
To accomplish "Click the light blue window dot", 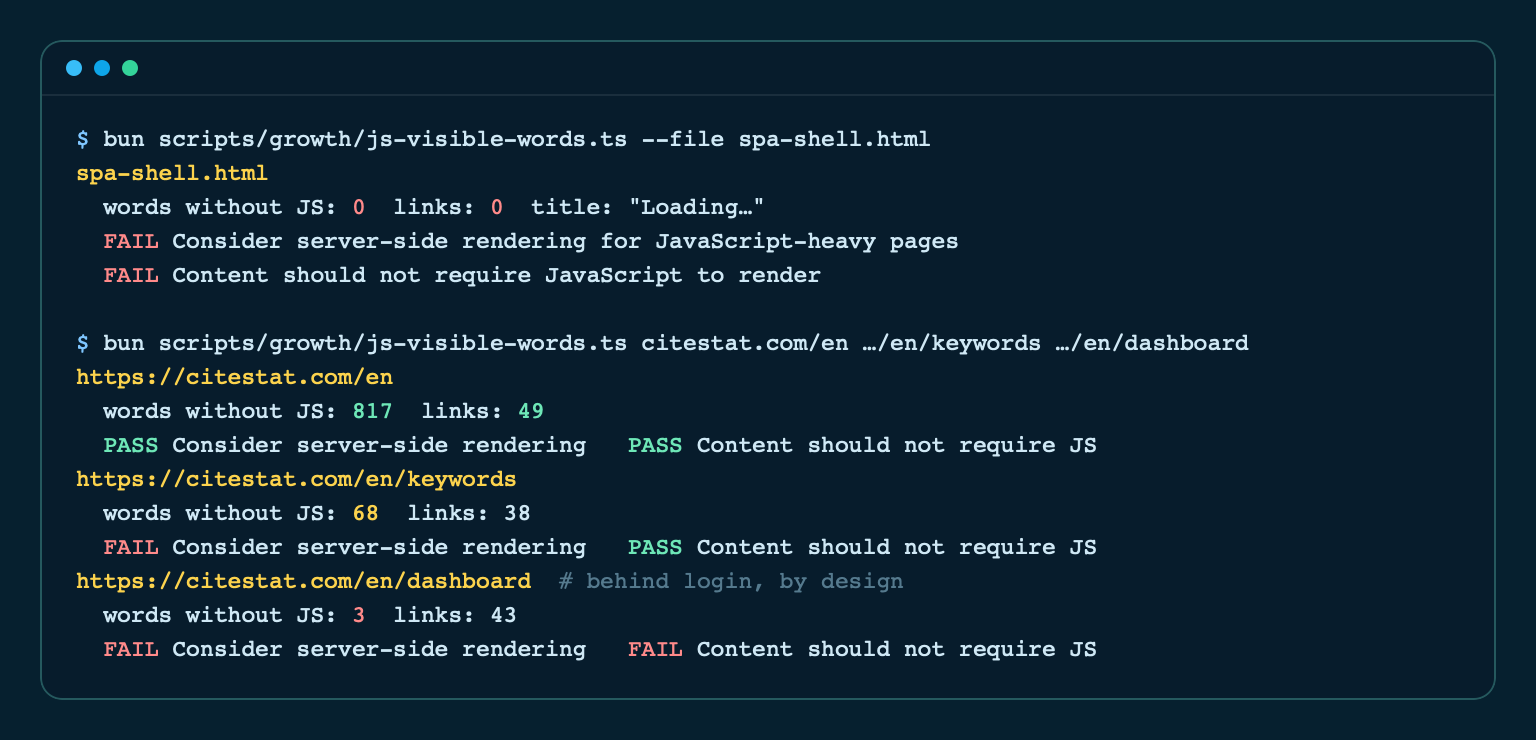I will point(74,68).
